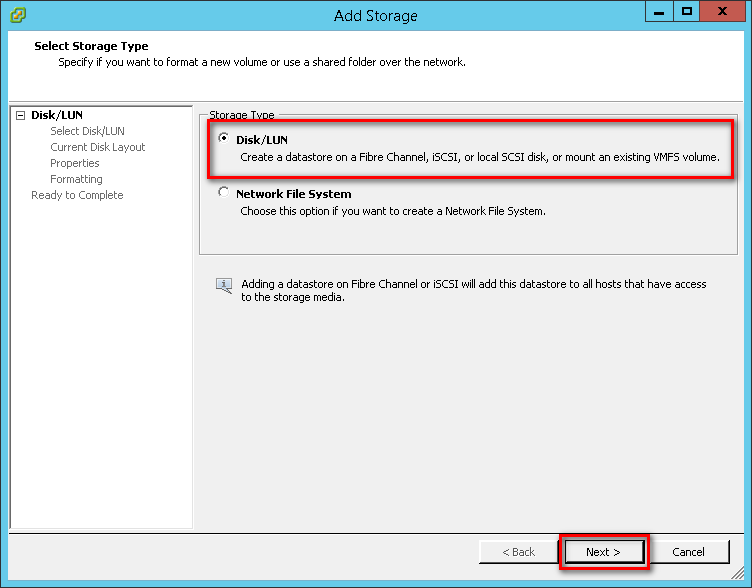Go to the Properties step

coord(75,163)
